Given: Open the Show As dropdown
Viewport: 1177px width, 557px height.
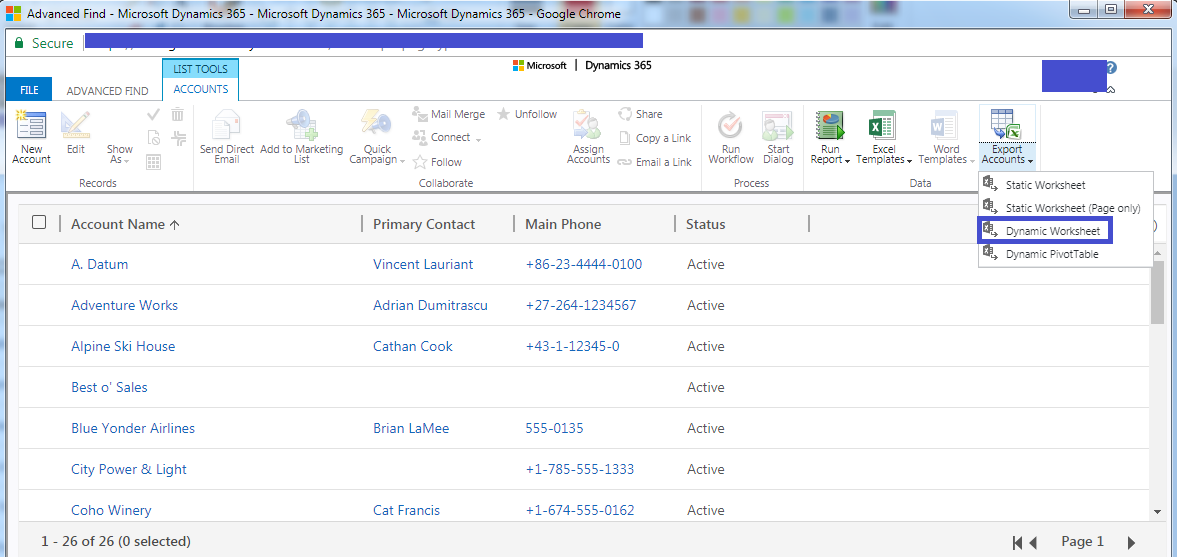Looking at the screenshot, I should [119, 154].
